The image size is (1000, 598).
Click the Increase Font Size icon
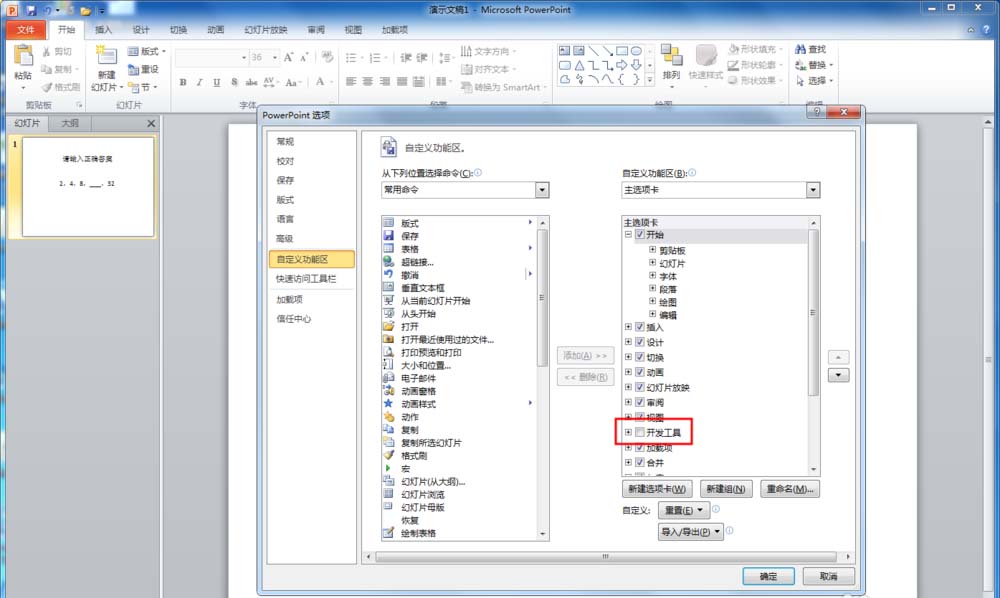(x=288, y=57)
